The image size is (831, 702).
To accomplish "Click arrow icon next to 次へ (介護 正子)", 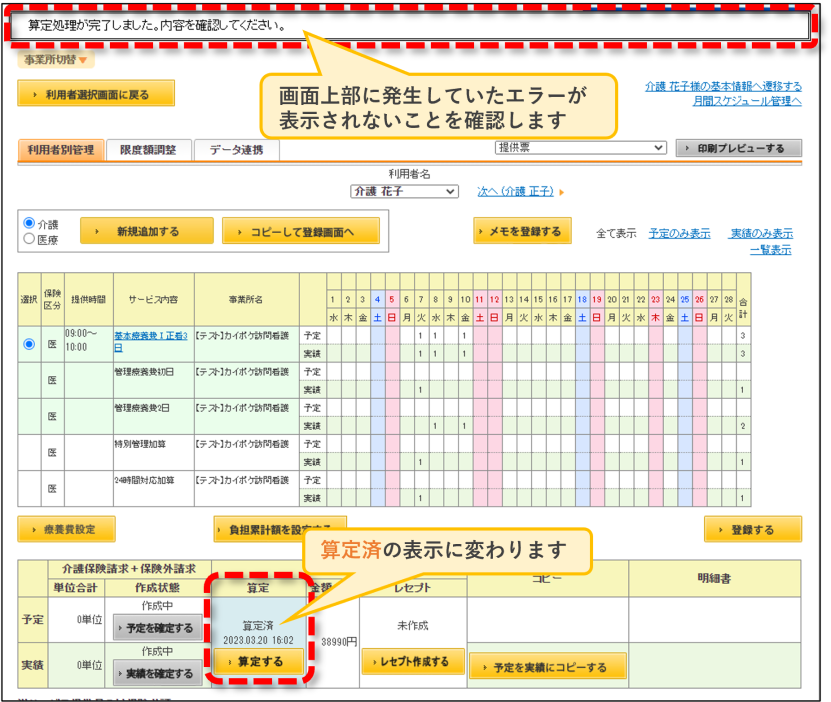I will pyautogui.click(x=562, y=192).
